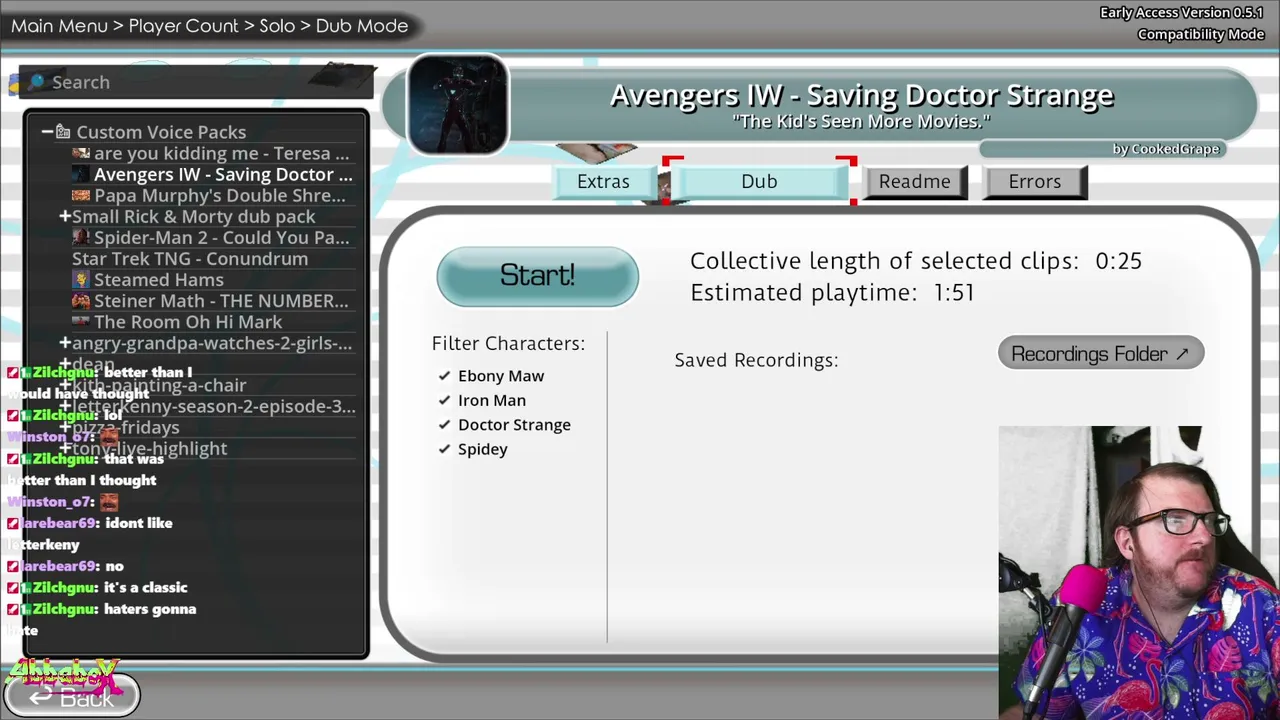The image size is (1280, 720).
Task: Click The Room Oh Hi Mark thumbnail icon
Action: [x=81, y=321]
